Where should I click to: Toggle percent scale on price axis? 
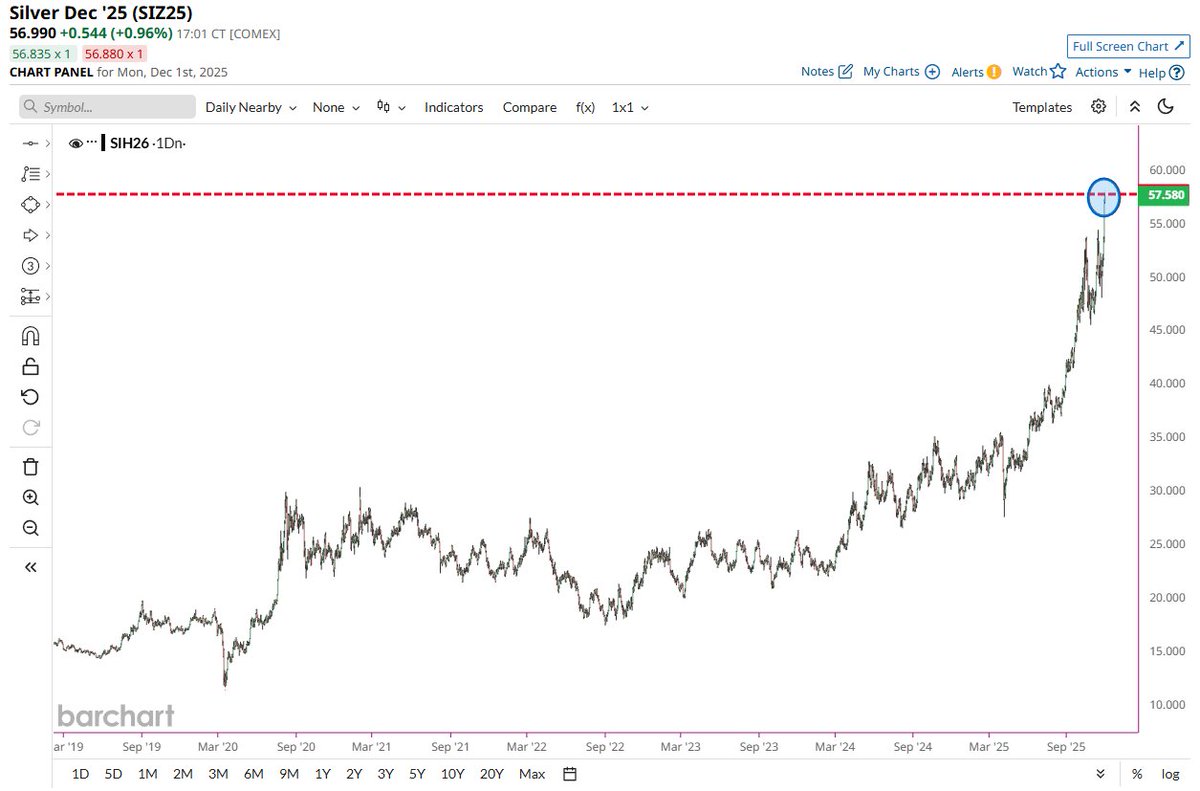coord(1137,774)
